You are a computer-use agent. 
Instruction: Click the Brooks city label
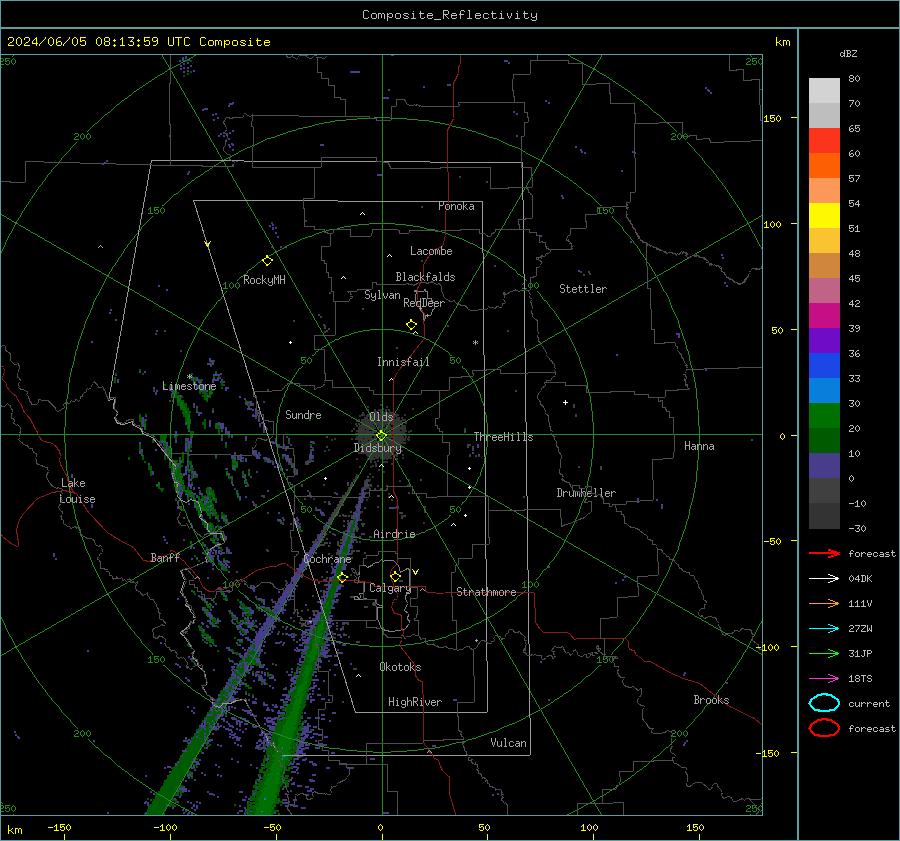coord(711,700)
